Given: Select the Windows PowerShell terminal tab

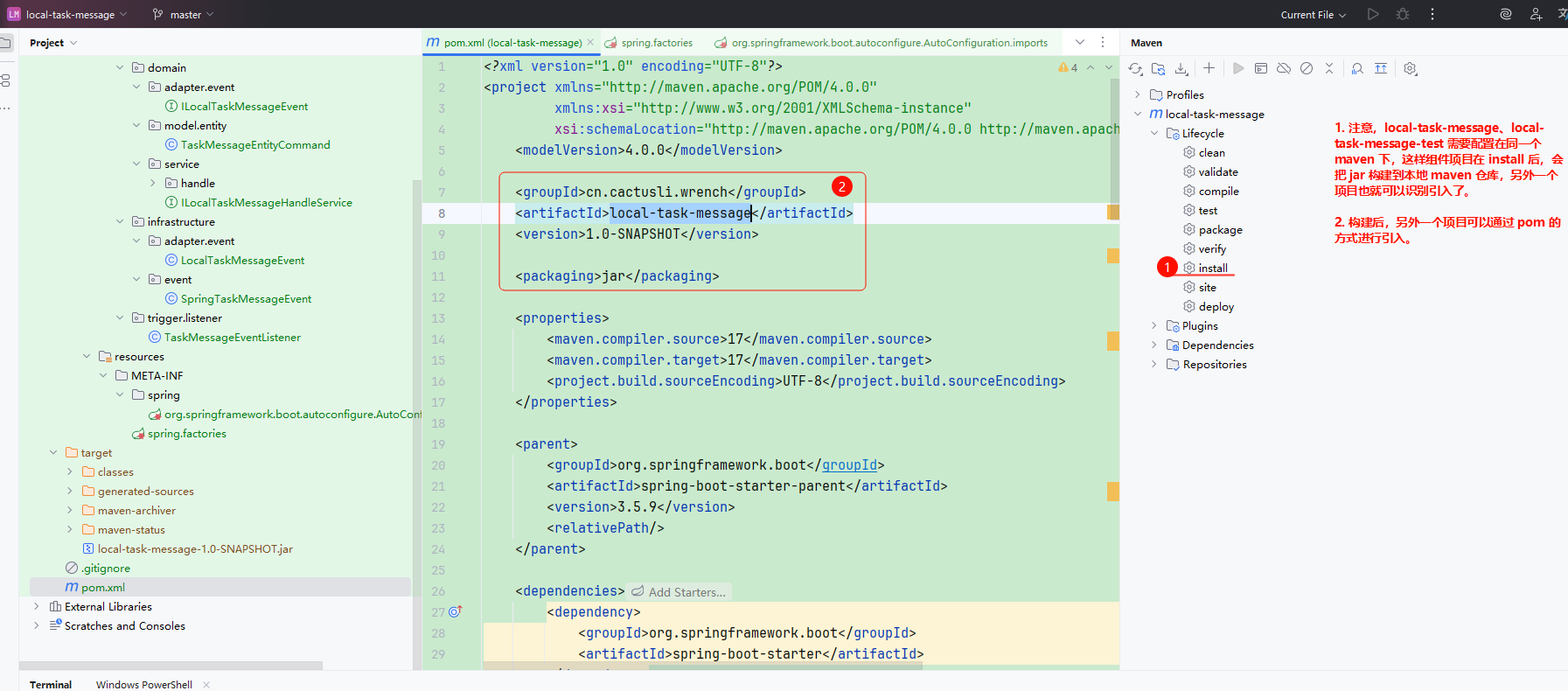Looking at the screenshot, I should point(143,684).
